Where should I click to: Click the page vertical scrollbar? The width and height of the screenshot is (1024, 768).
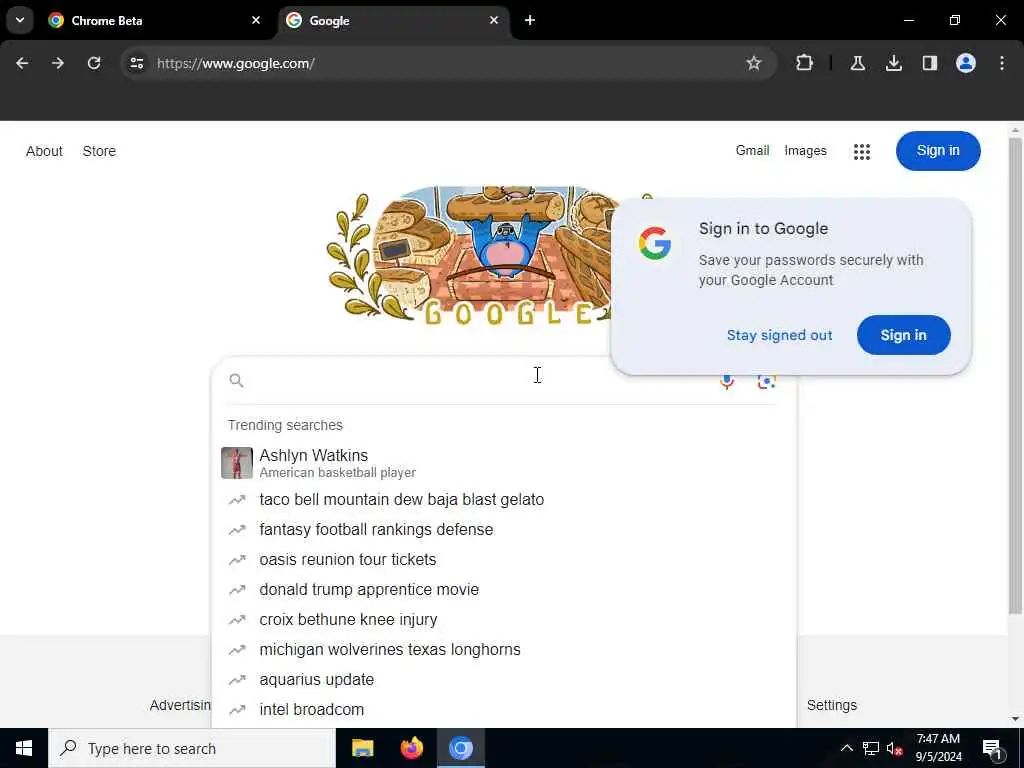pos(1015,376)
